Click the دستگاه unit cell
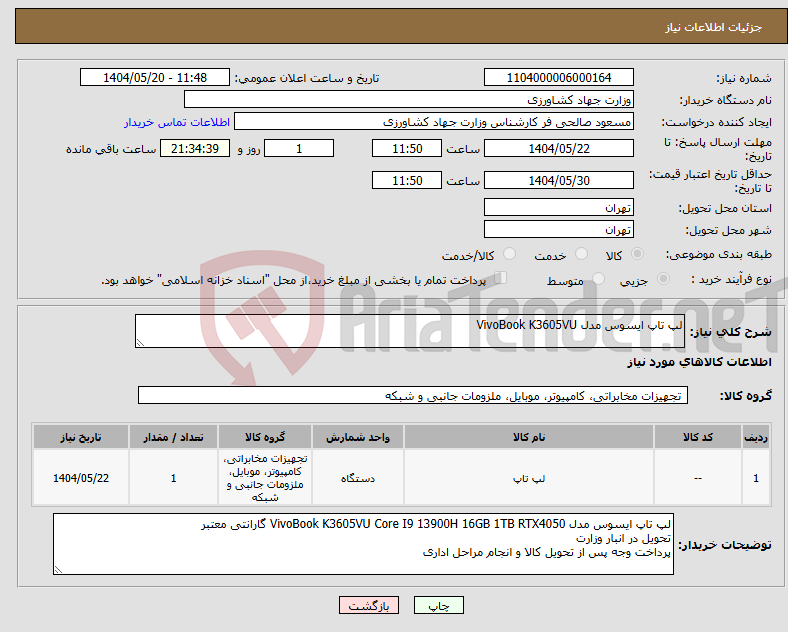This screenshot has width=788, height=632. click(358, 478)
